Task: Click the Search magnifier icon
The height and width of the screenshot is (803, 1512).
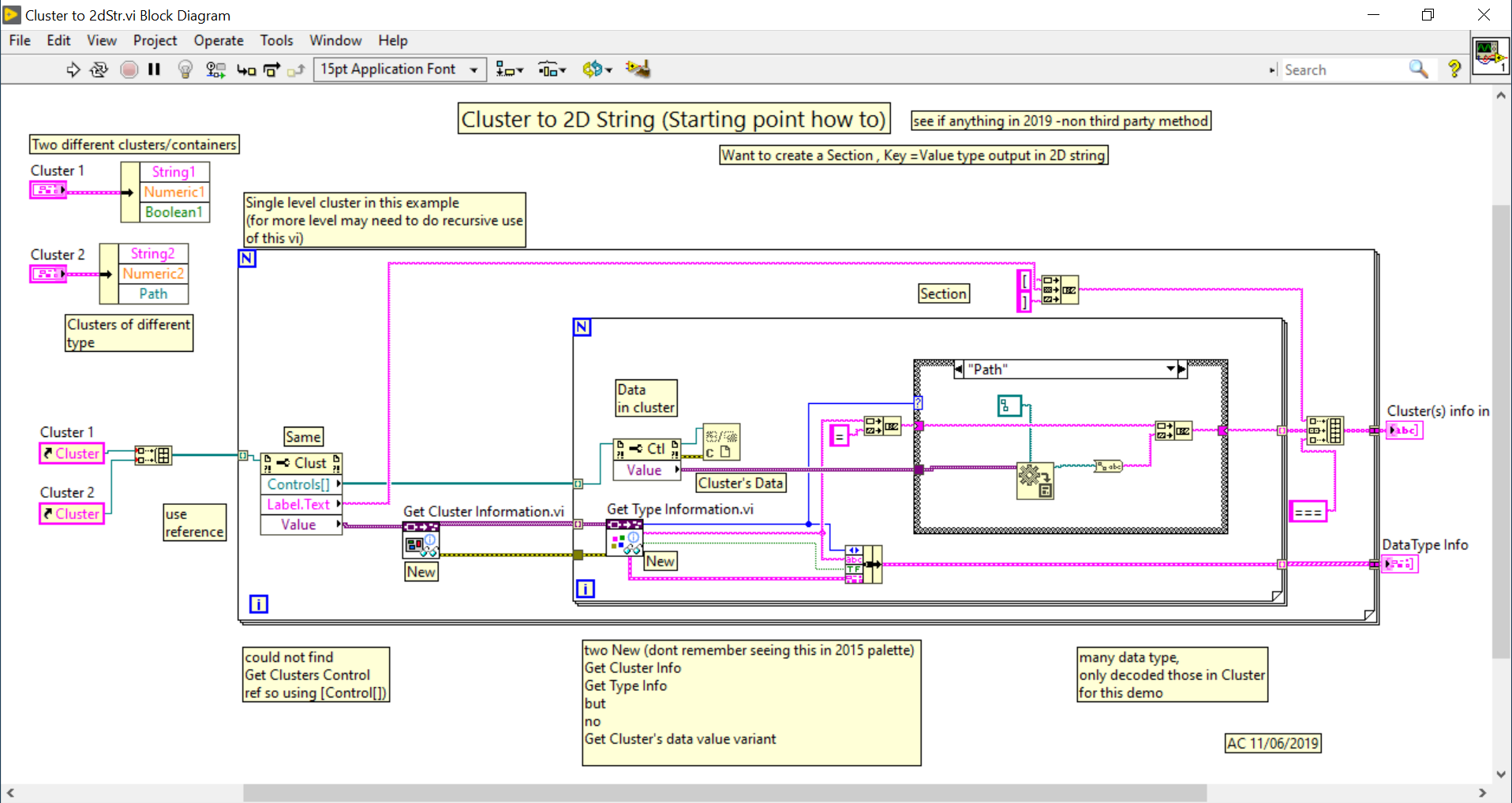Action: 1418,69
